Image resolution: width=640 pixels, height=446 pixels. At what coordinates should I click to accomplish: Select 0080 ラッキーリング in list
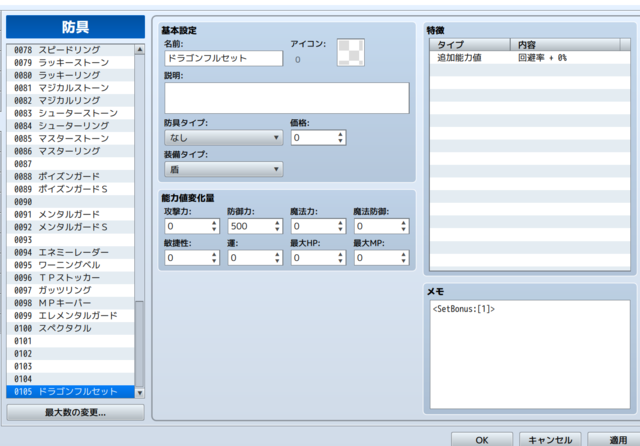(70, 75)
